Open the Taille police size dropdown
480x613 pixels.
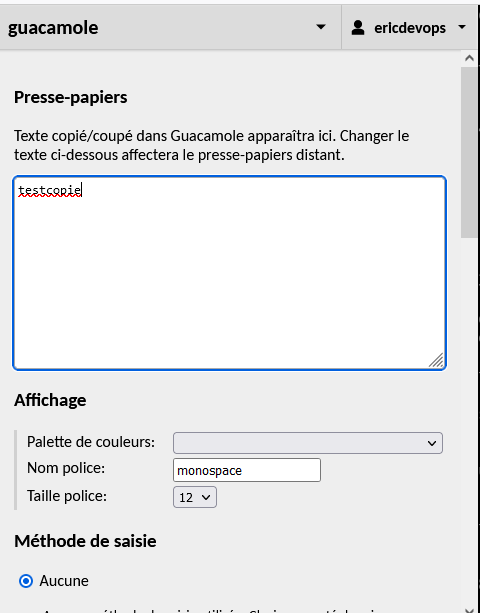point(195,497)
